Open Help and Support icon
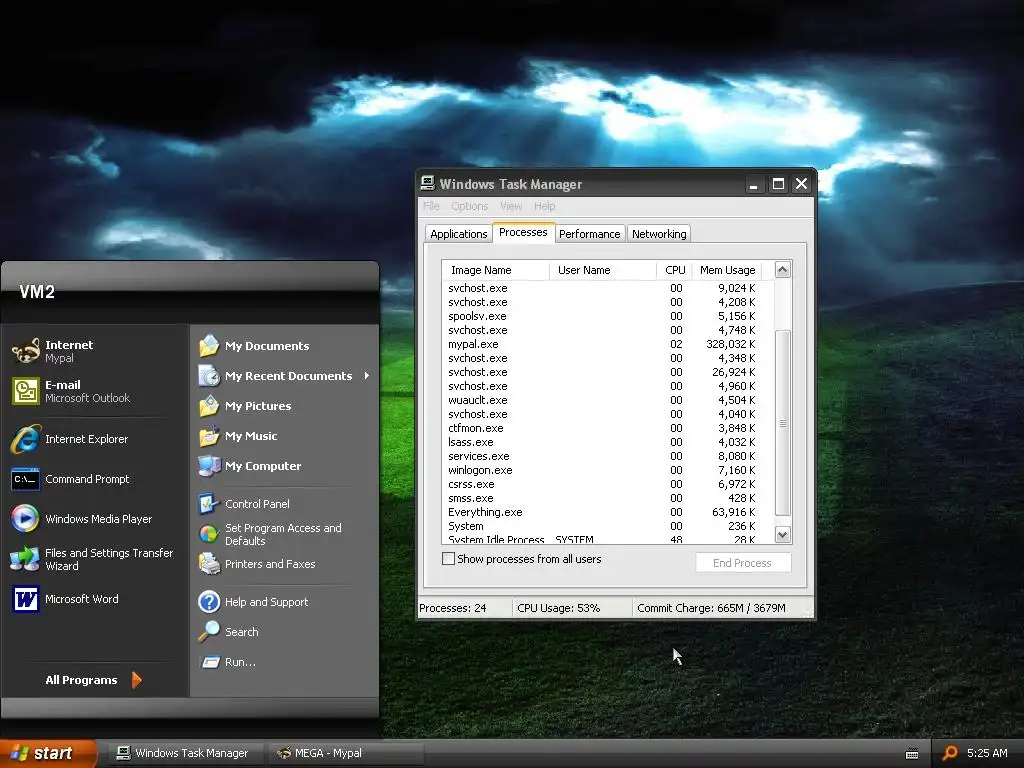 209,601
